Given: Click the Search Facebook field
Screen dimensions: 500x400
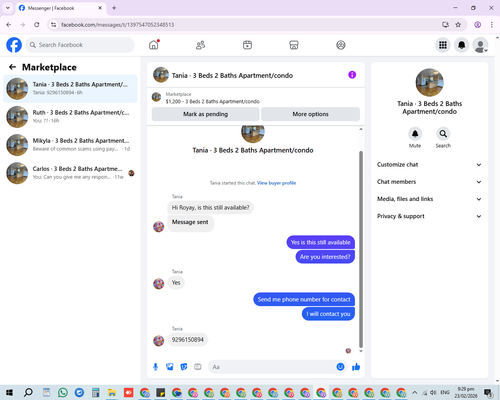Looking at the screenshot, I should [x=80, y=45].
